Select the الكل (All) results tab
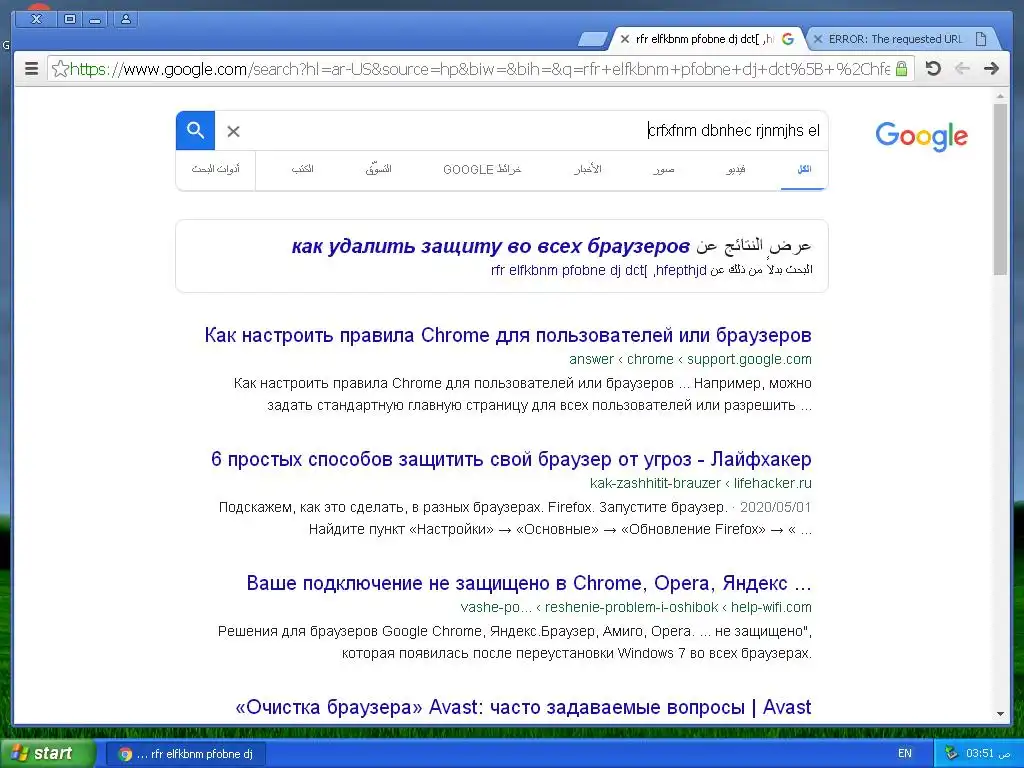1024x768 pixels. 804,169
